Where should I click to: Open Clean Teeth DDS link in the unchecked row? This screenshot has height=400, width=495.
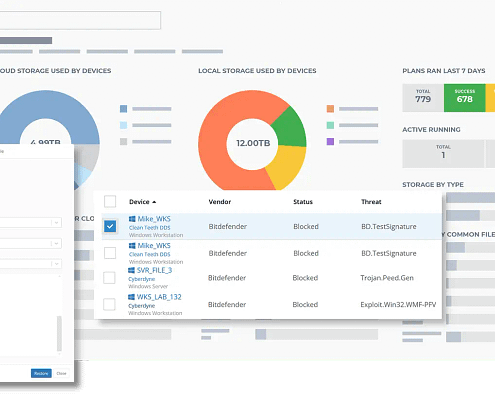tap(150, 254)
